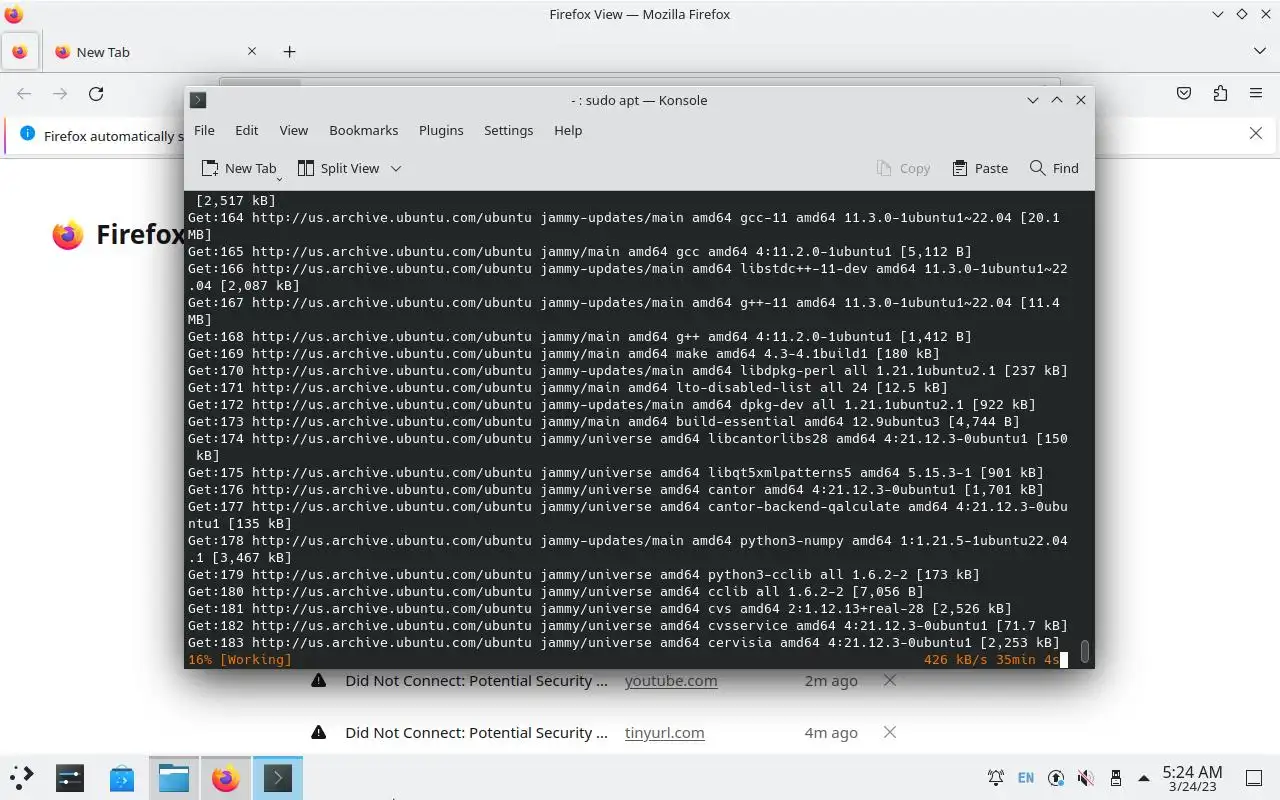Open Konsole Help menu
The width and height of the screenshot is (1280, 800).
tap(568, 130)
